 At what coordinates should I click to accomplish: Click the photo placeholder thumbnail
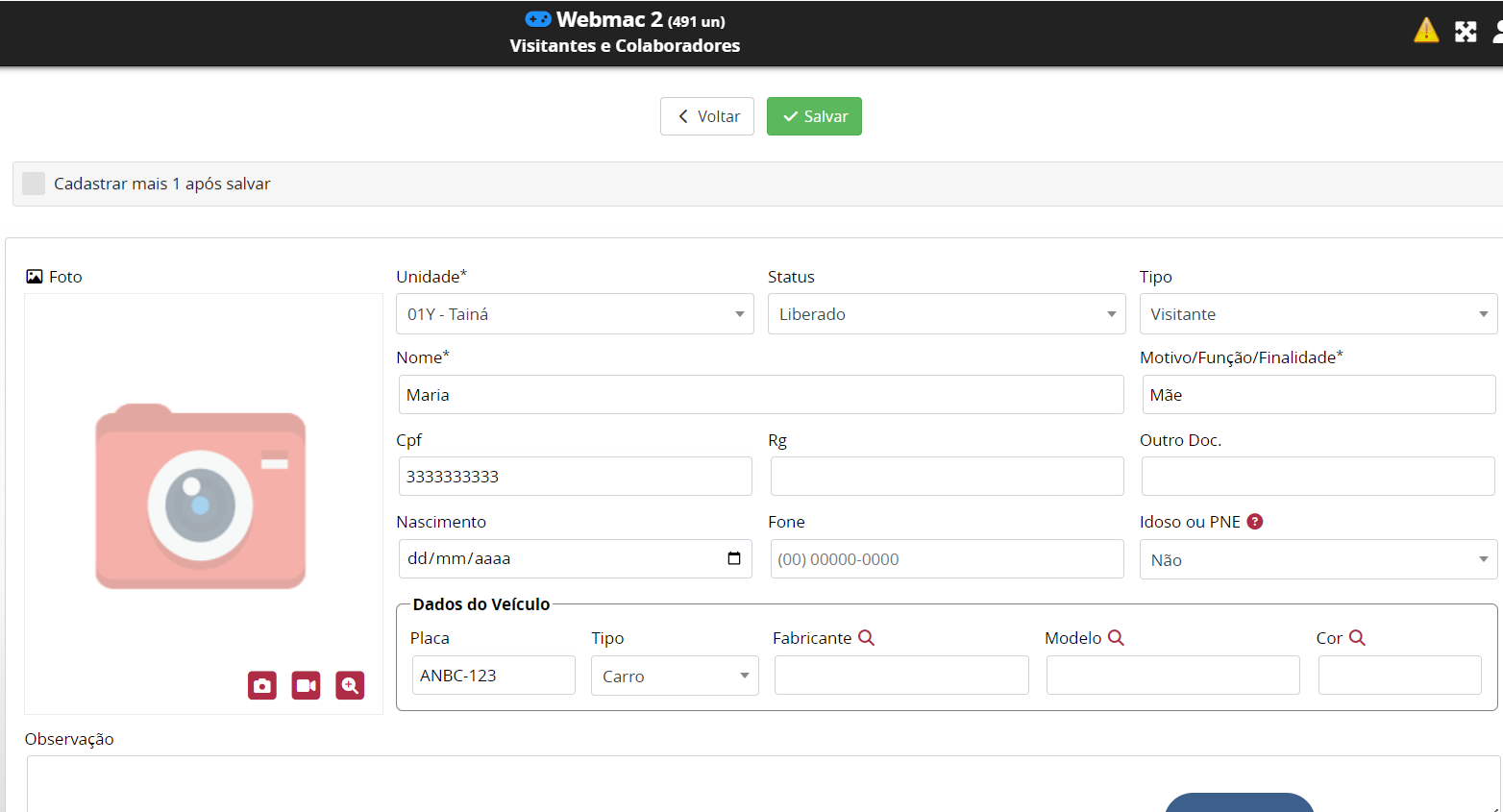[x=201, y=496]
